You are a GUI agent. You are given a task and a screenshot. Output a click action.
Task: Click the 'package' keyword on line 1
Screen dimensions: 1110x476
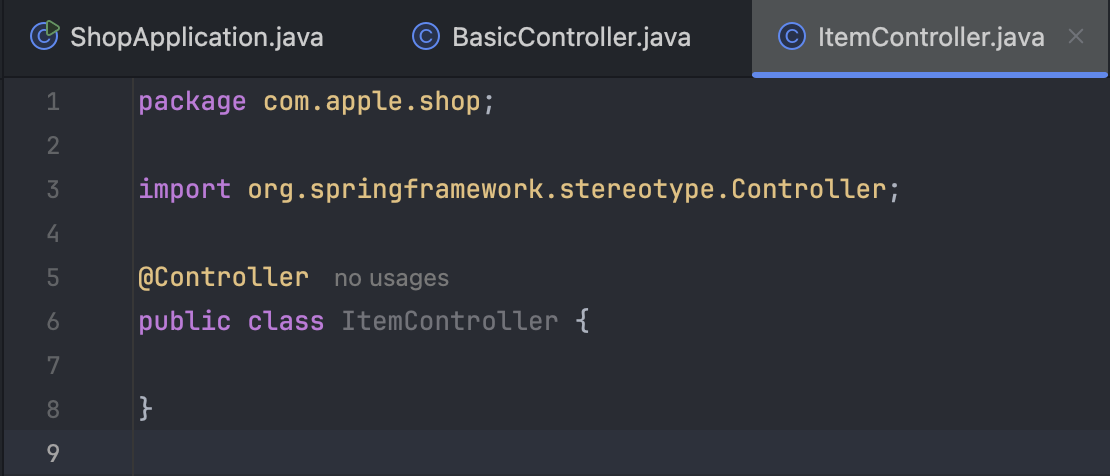point(192,103)
